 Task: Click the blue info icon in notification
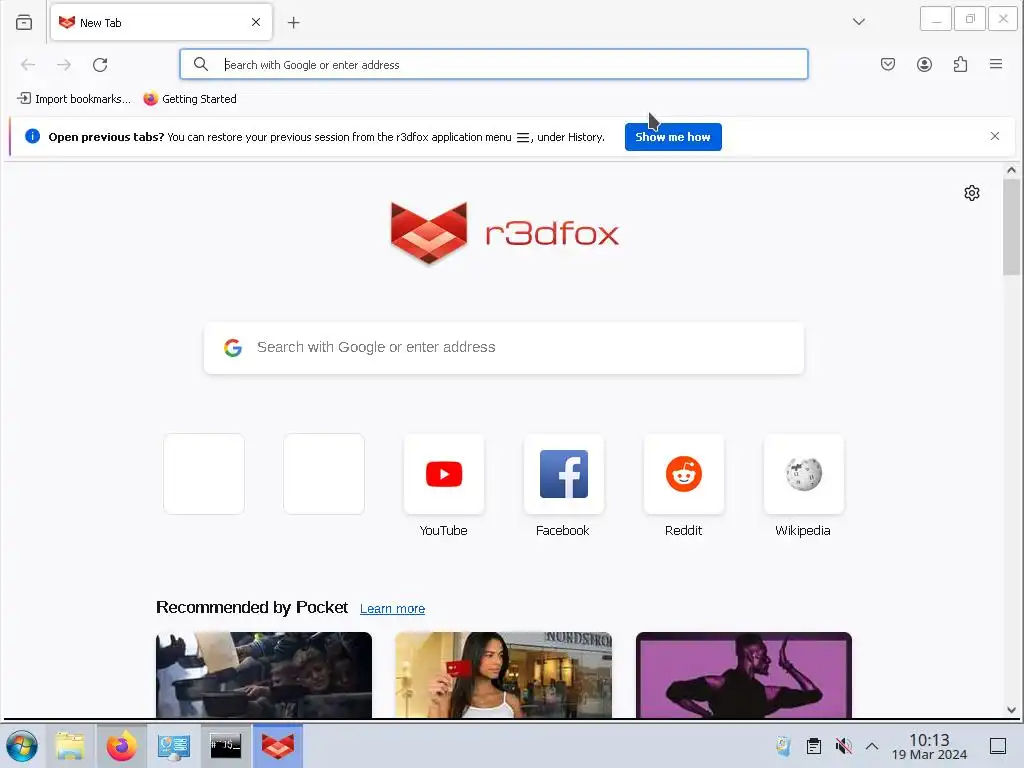pyautogui.click(x=33, y=136)
